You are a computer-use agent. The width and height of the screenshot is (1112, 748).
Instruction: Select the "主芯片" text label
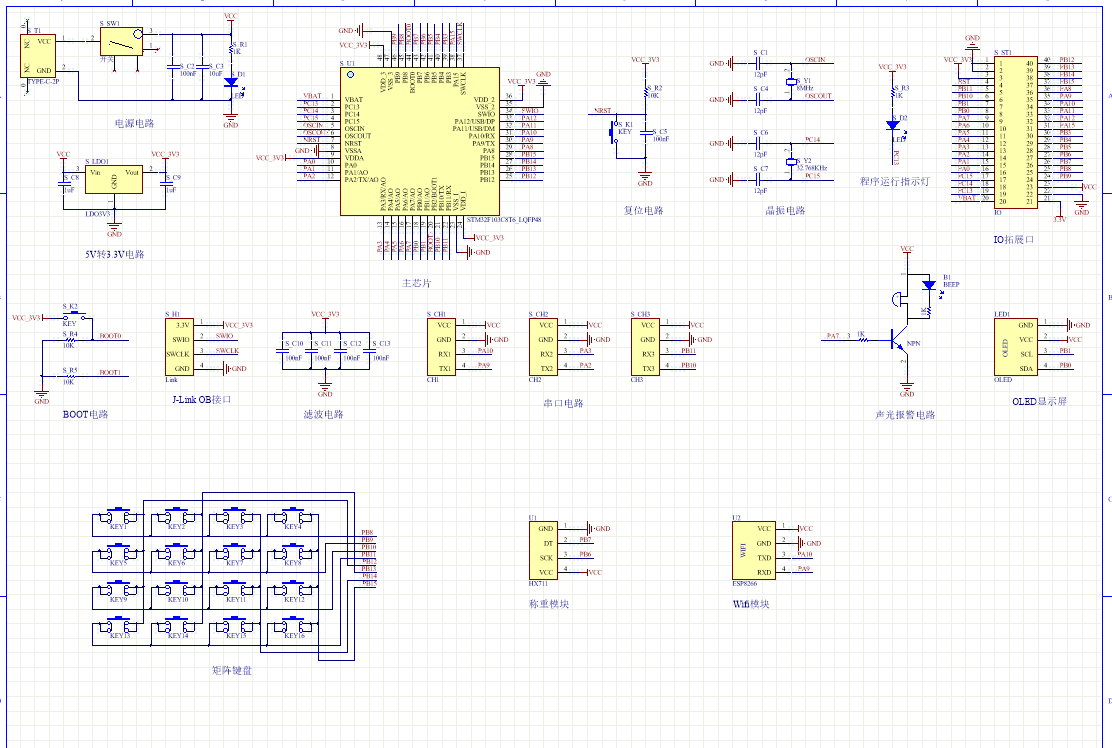pos(416,284)
